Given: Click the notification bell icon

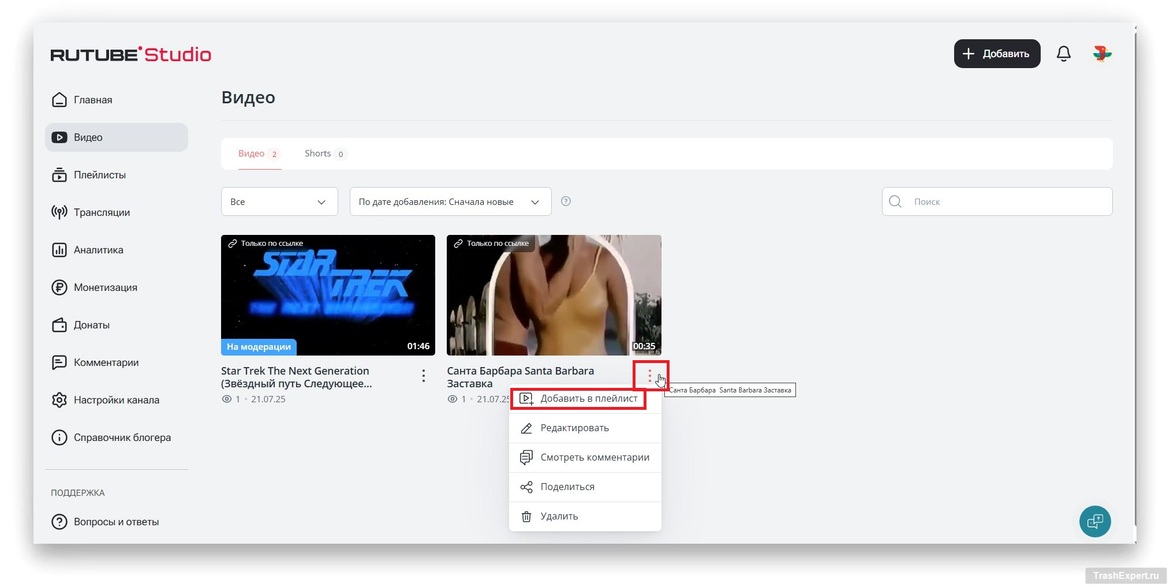Looking at the screenshot, I should point(1063,54).
